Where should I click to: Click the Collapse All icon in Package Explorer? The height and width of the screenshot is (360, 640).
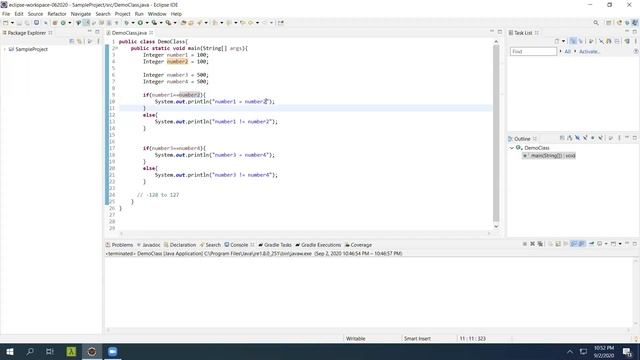point(72,41)
